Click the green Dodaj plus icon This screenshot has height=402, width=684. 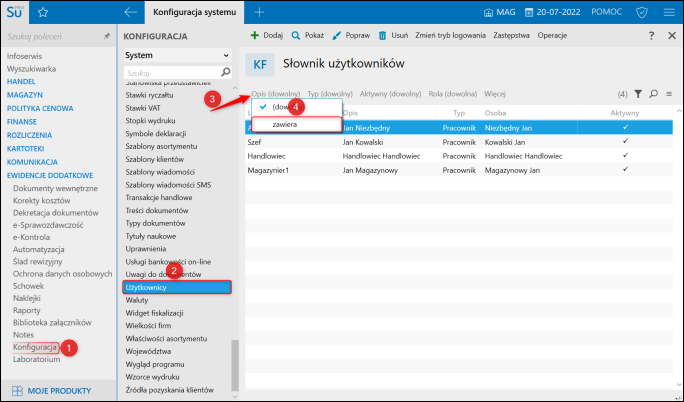[255, 35]
